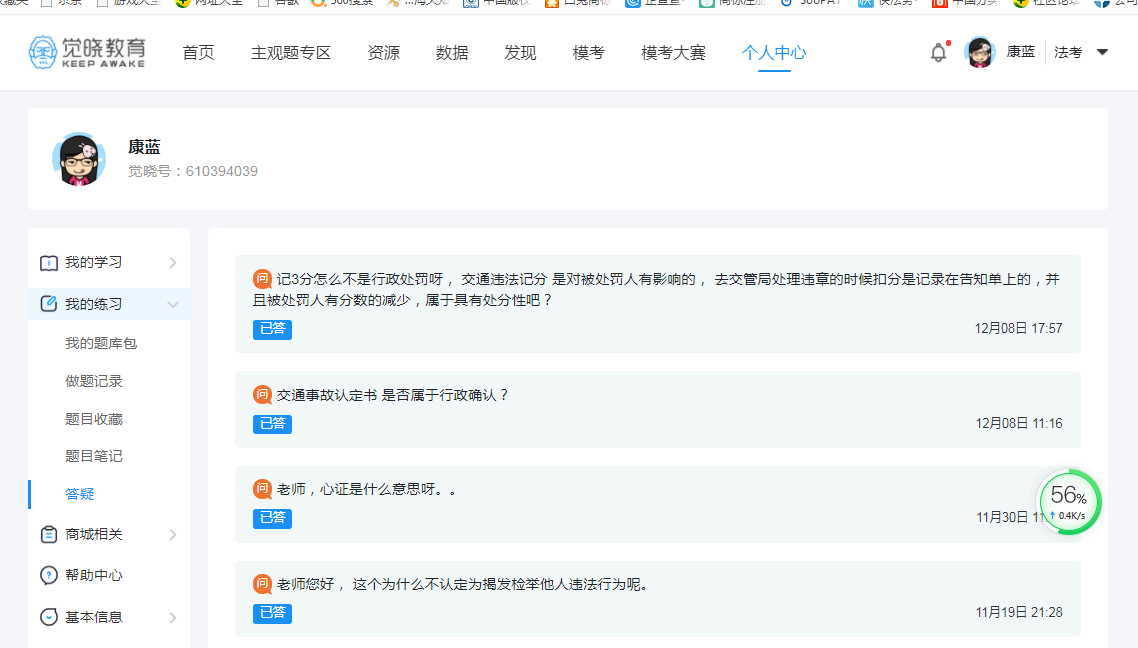Click the 问 icon of the 记3分 question
1138x648 pixels.
pyautogui.click(x=262, y=279)
